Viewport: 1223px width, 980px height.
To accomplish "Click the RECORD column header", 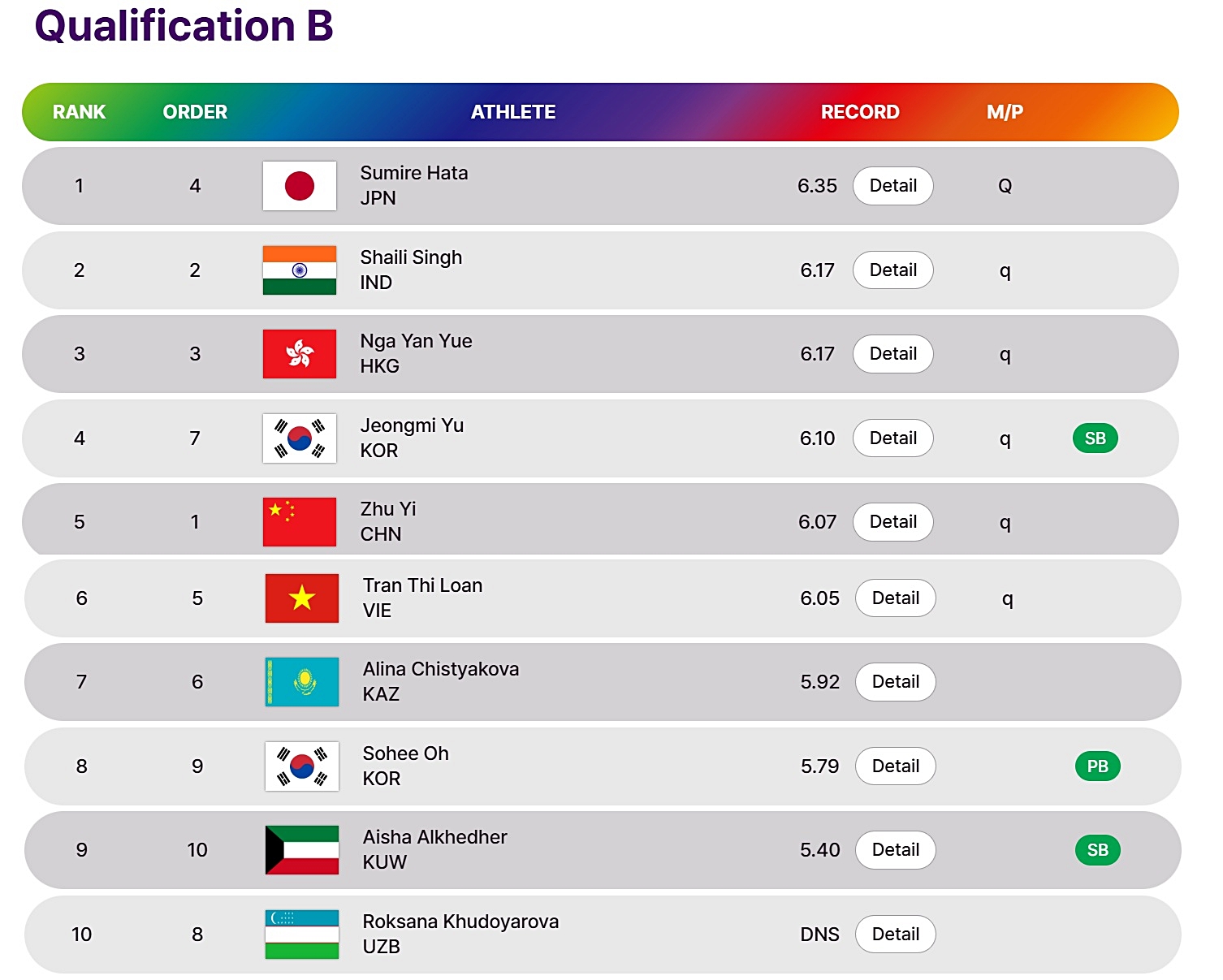I will [860, 112].
